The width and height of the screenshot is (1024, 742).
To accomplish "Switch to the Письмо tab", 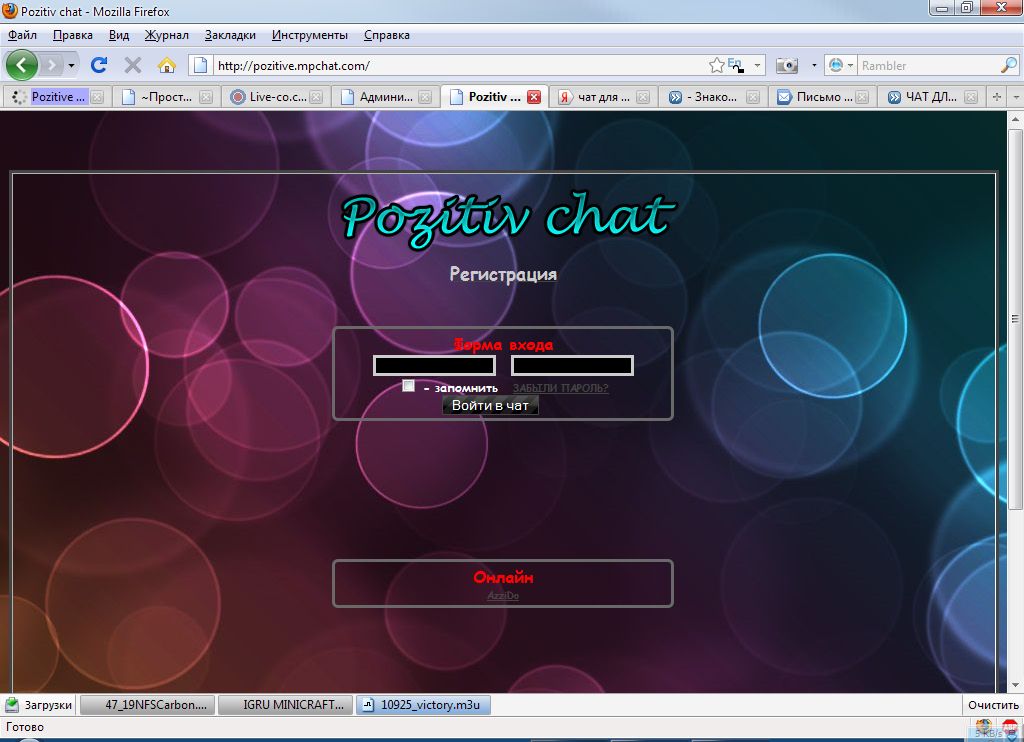I will [x=815, y=97].
